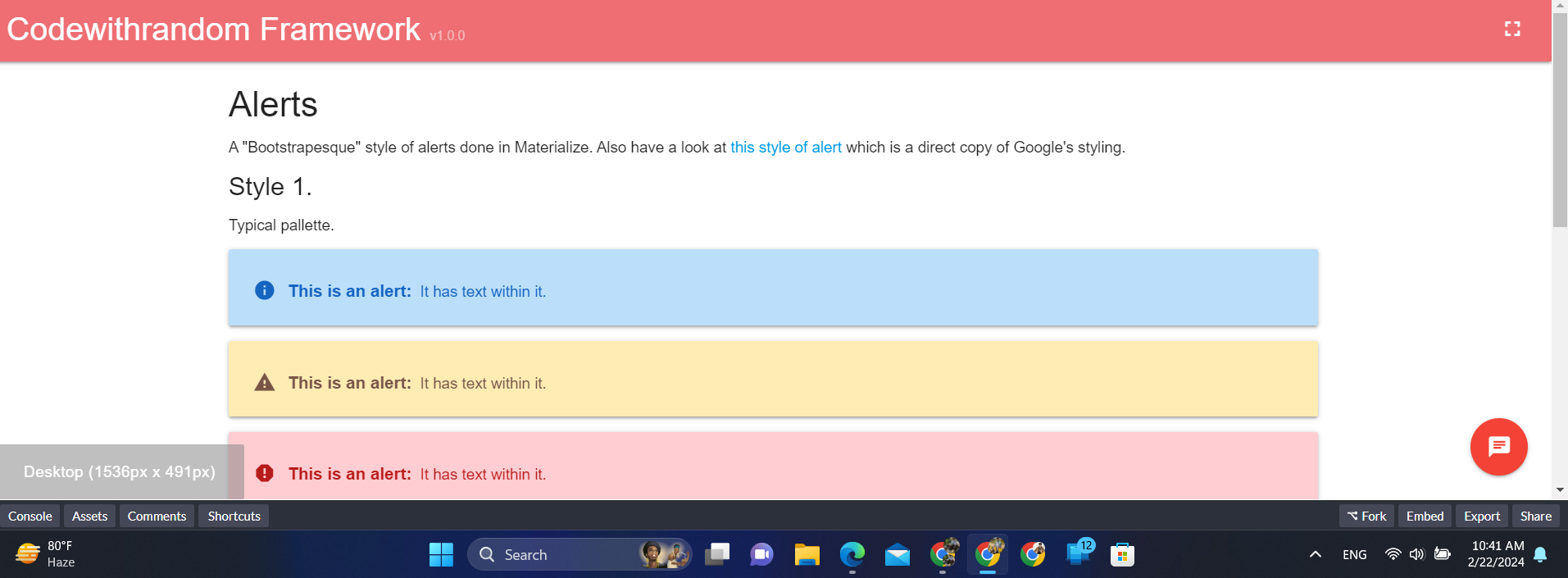Click the fullscreen icon in the header
The image size is (1568, 578).
(1512, 30)
